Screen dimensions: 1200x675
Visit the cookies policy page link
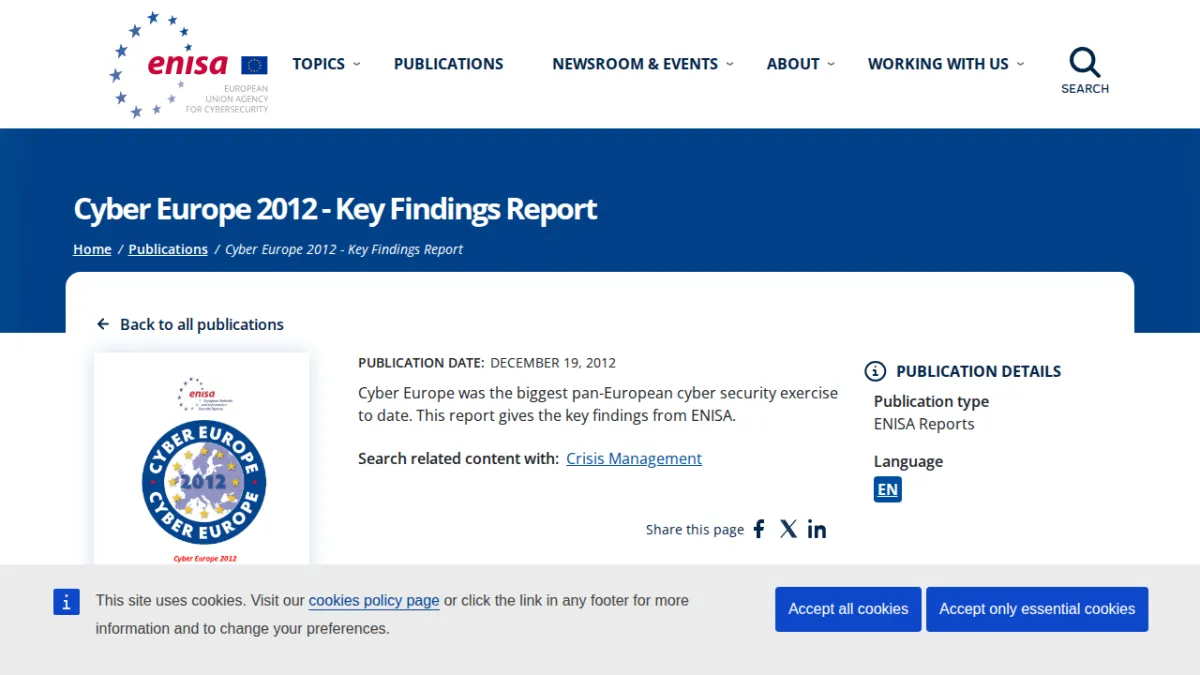(x=374, y=601)
